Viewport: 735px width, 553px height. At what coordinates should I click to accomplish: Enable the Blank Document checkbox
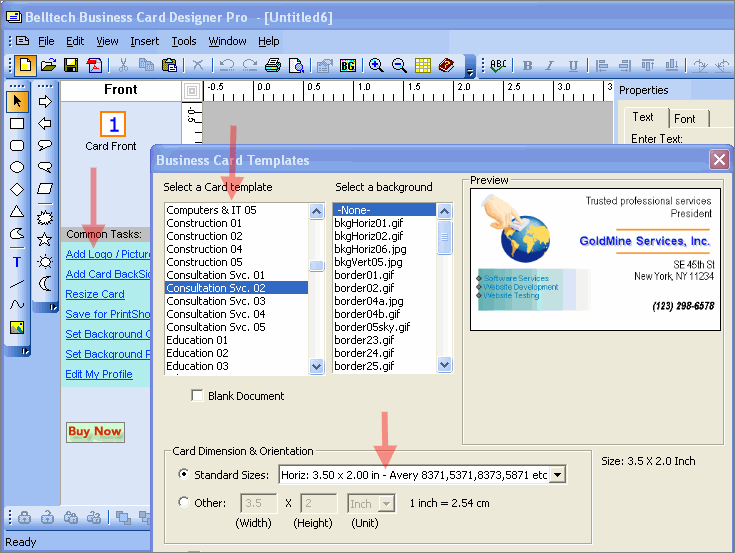198,396
